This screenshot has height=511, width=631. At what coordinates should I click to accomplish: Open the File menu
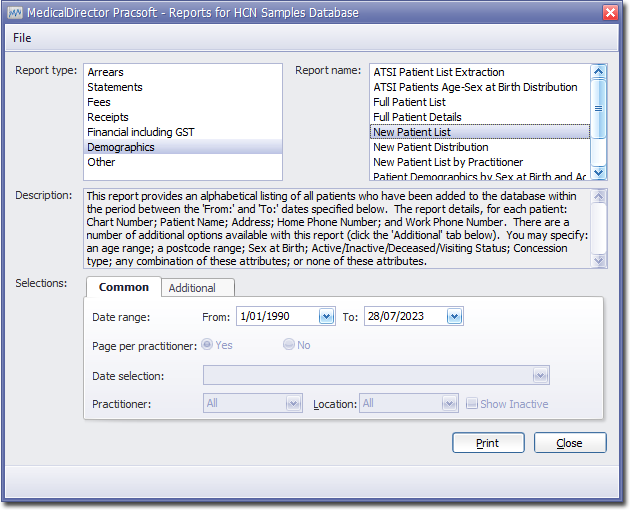pos(22,38)
